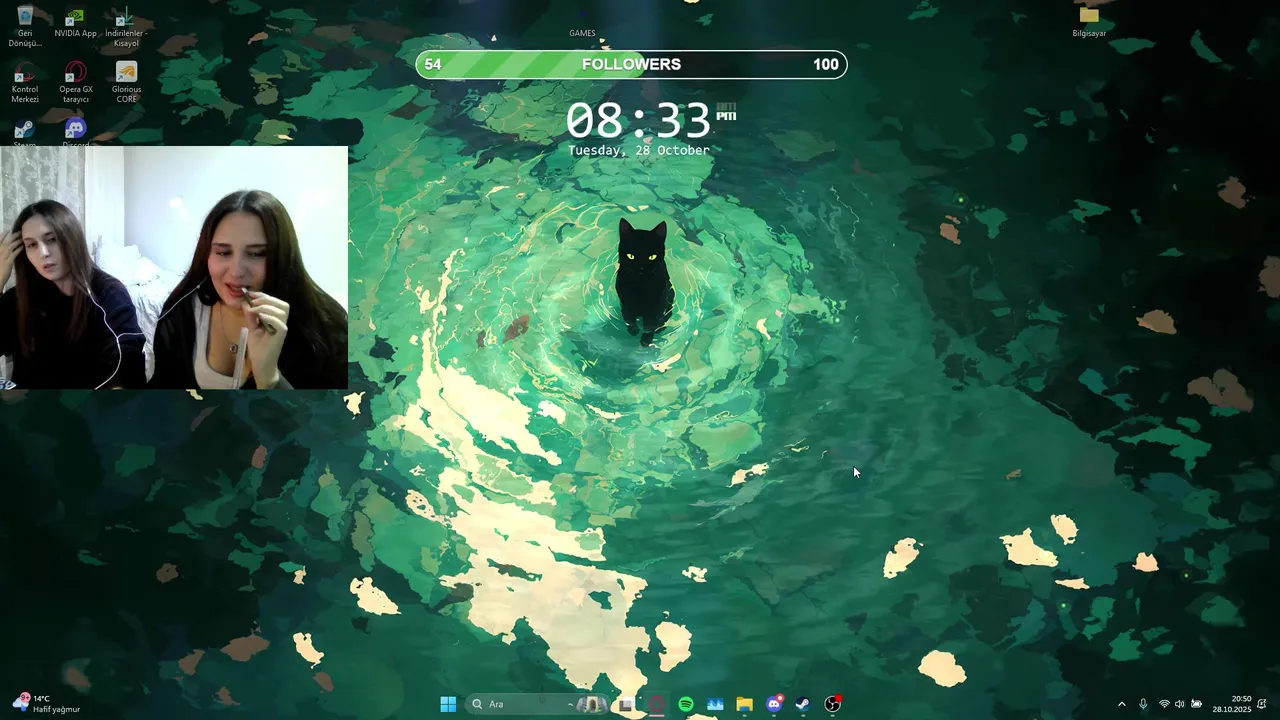
Task: Open the Geri Dönüşüm recycle bin icon
Action: pos(25,25)
